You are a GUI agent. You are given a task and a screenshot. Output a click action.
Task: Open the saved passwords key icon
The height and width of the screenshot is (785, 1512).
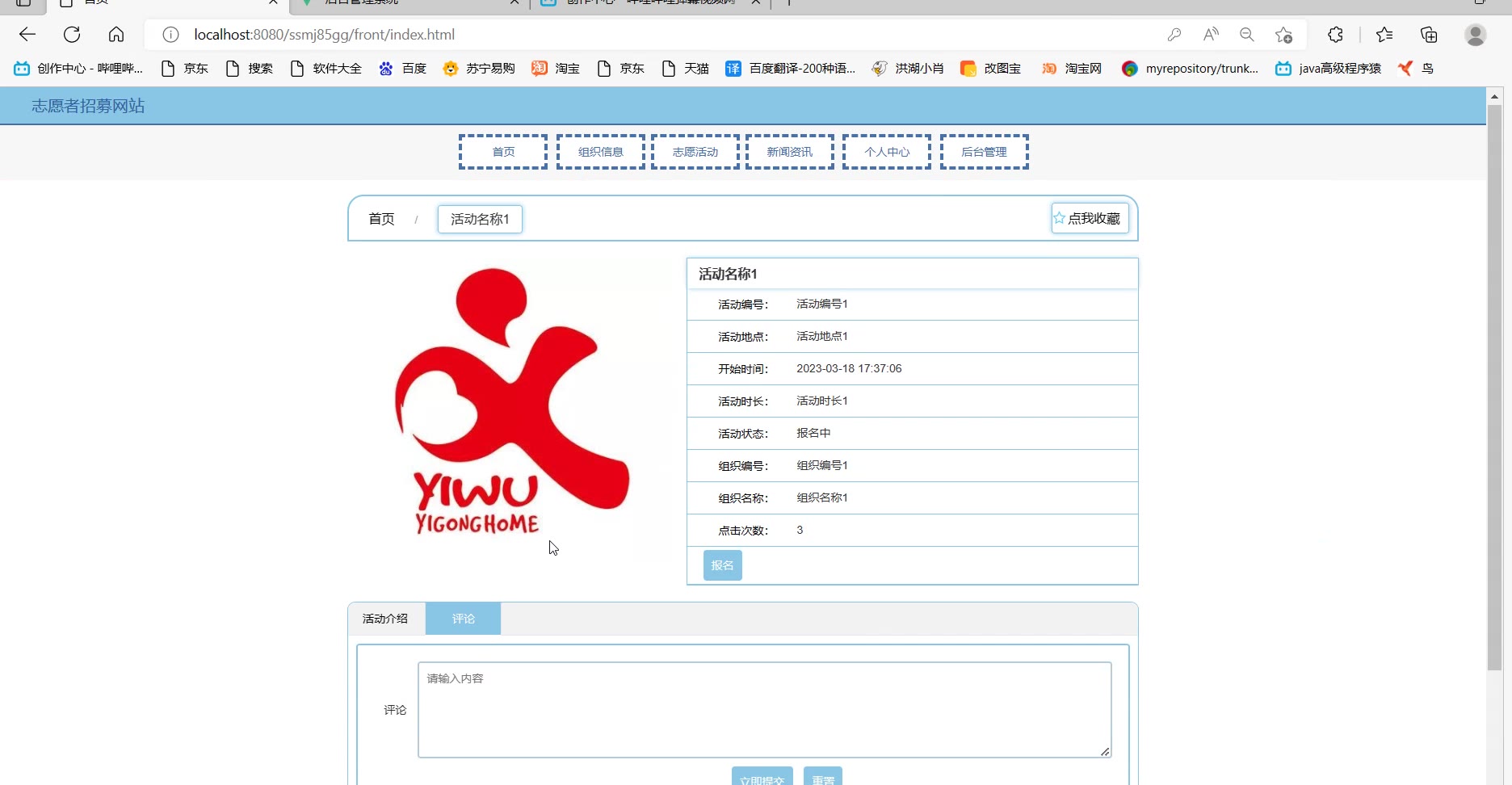point(1174,35)
